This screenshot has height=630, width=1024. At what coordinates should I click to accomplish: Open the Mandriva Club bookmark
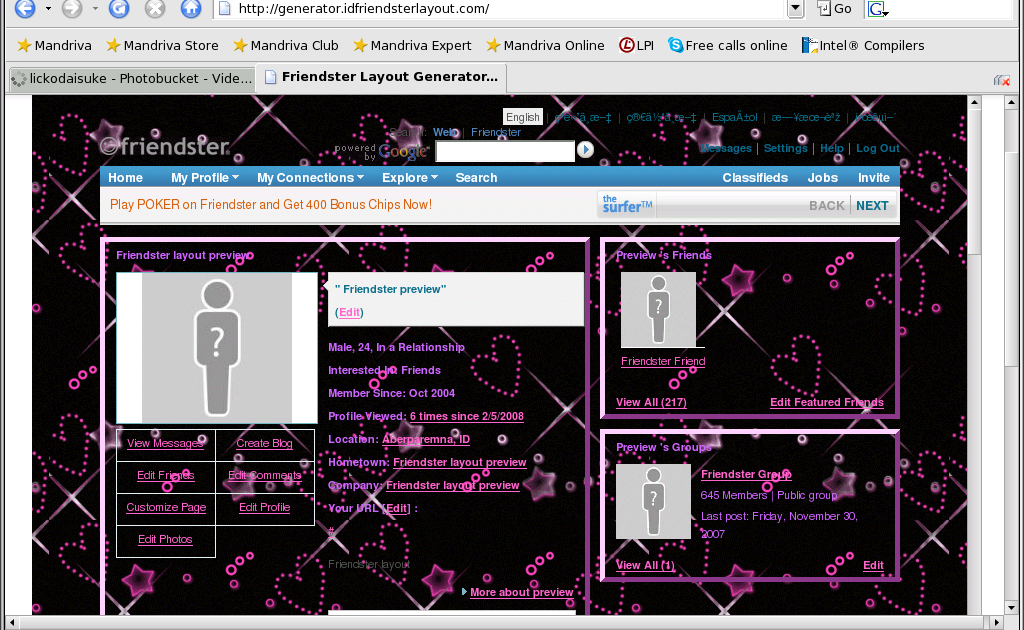[285, 45]
